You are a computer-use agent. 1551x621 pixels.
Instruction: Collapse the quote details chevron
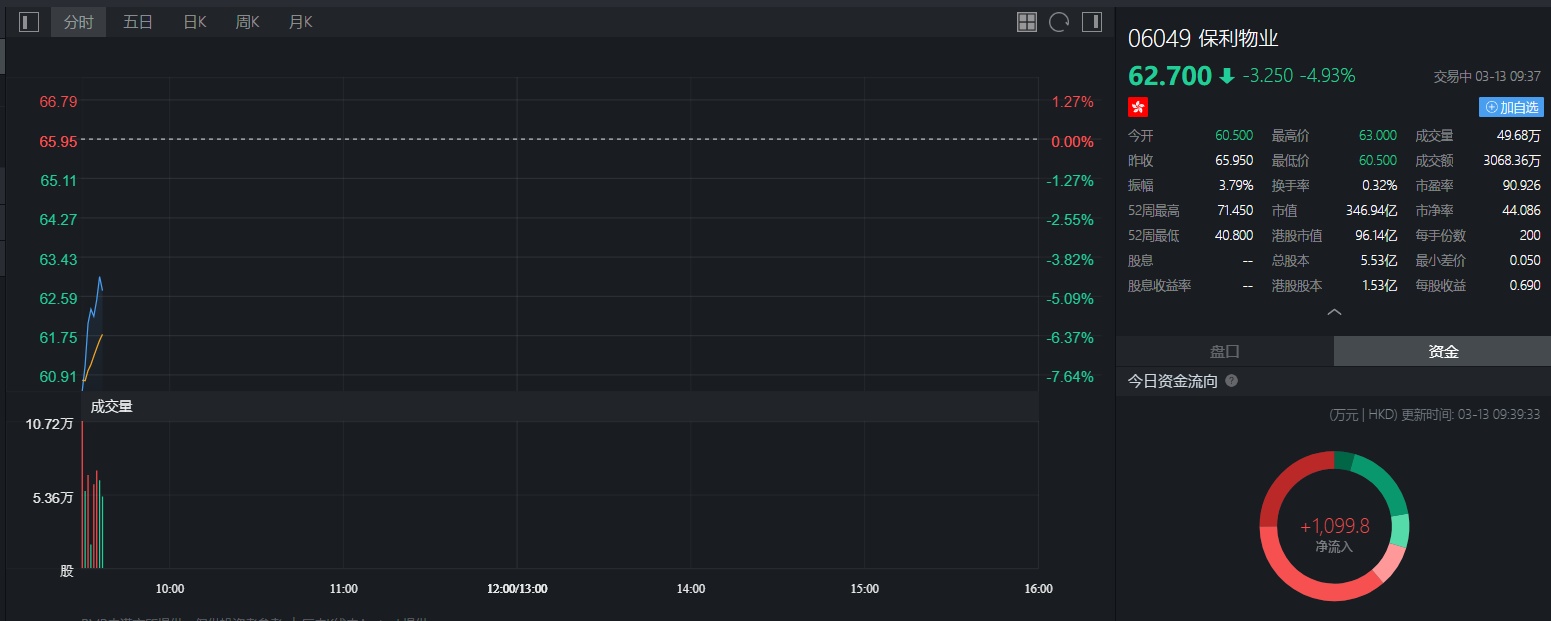point(1334,312)
